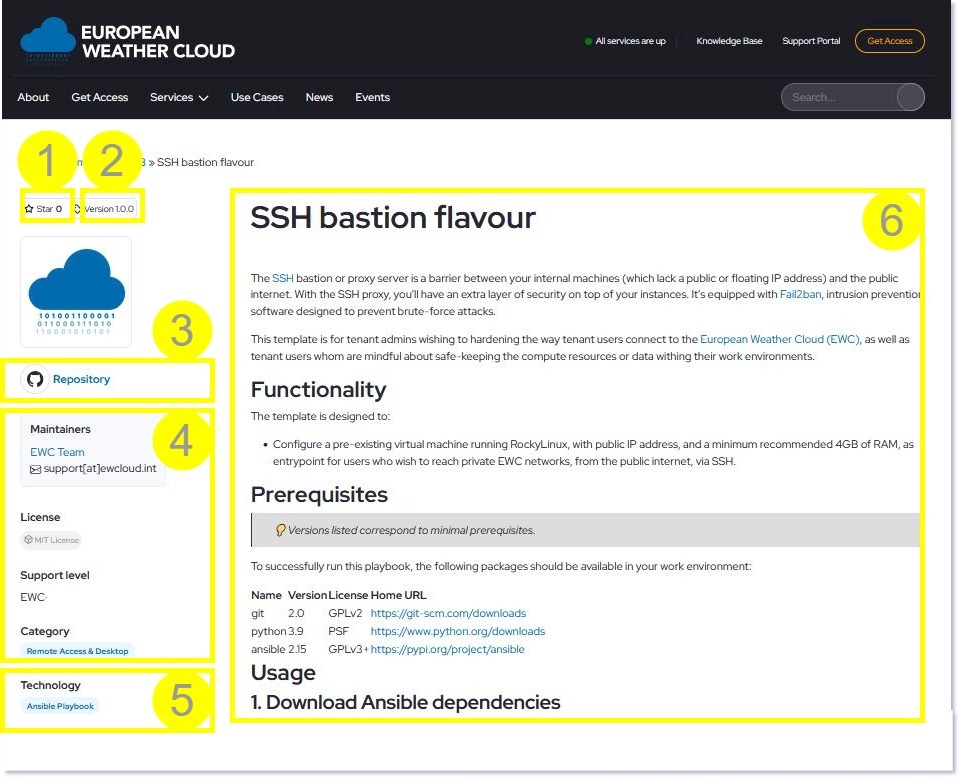964x781 pixels.
Task: Open the EWC Team maintainer link
Action: (x=57, y=452)
